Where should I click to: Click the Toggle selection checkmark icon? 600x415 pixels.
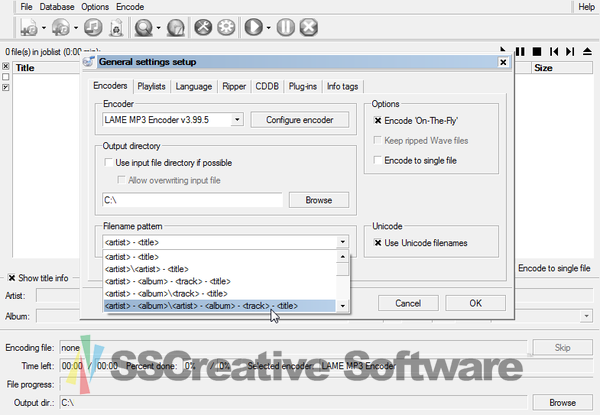coord(6,88)
